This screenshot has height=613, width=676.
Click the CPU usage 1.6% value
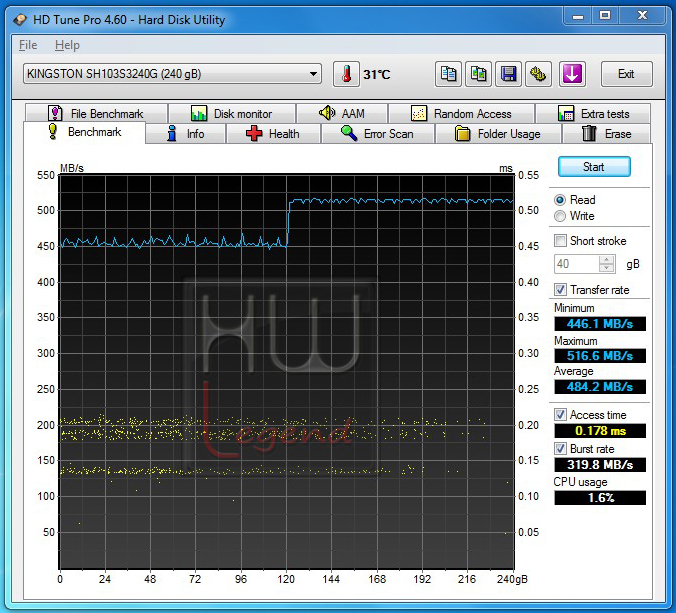pyautogui.click(x=600, y=498)
